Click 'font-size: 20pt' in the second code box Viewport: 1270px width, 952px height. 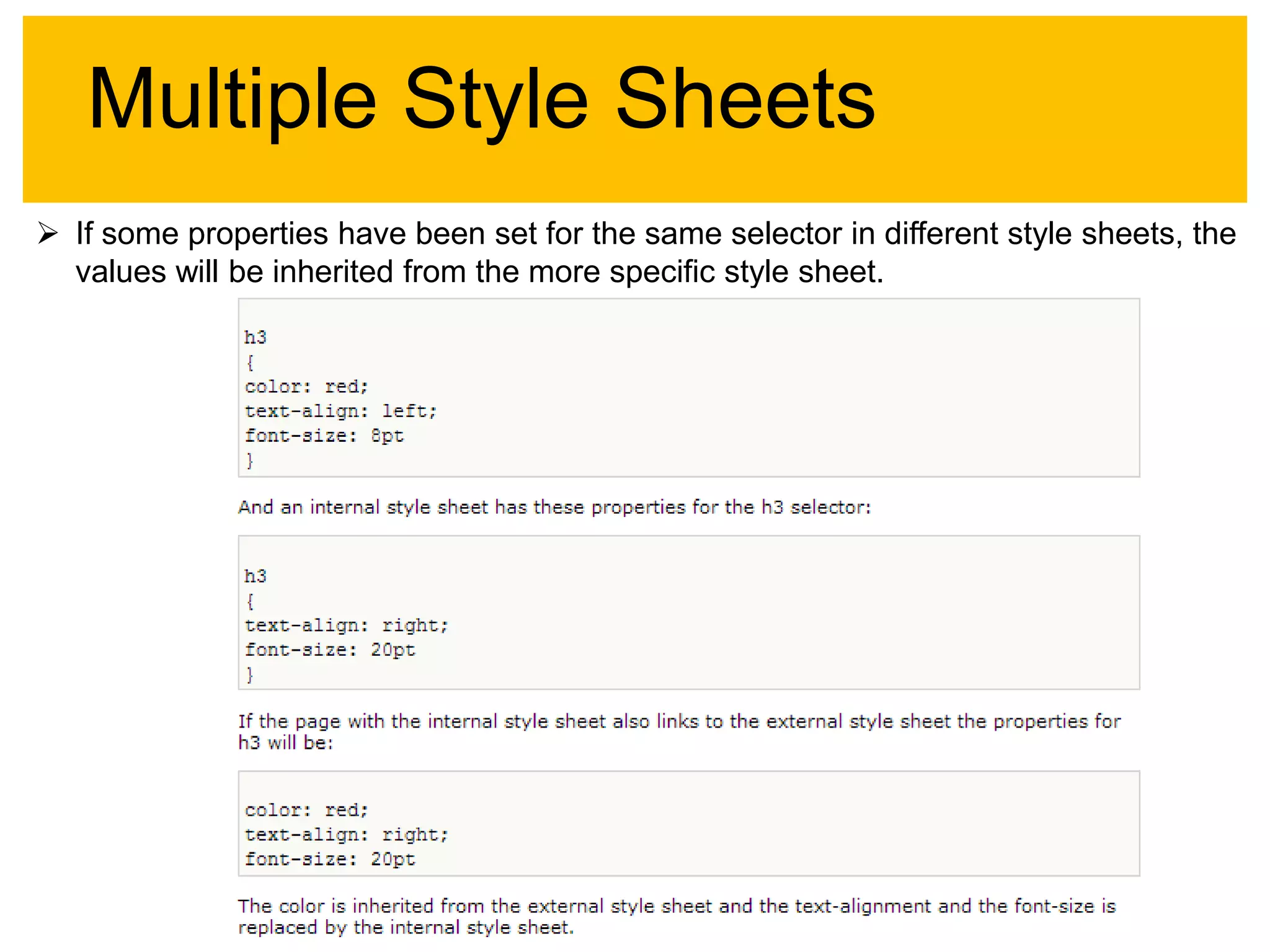click(x=330, y=650)
